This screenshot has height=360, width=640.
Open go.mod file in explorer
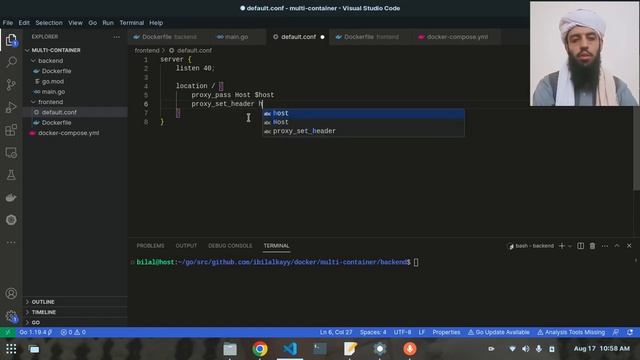[x=53, y=81]
